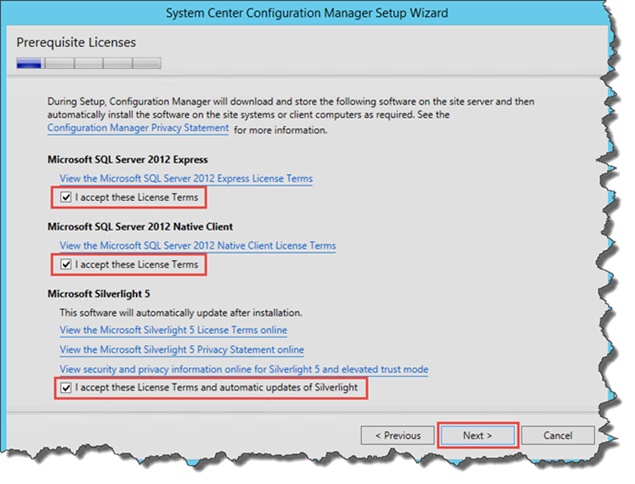Click the Microsoft SQL Server 2012 Express heading
The image size is (635, 484).
click(128, 160)
